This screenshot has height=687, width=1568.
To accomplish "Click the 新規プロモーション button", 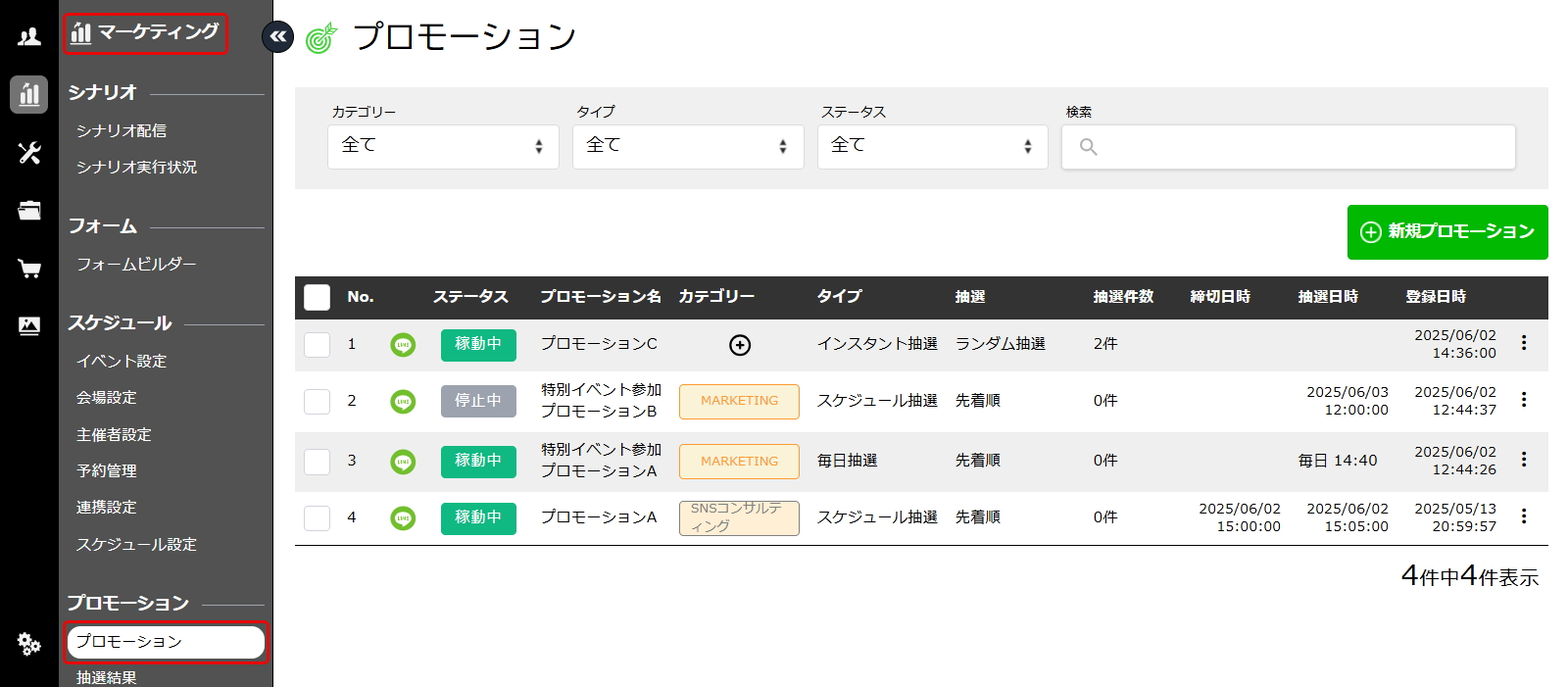I will [1447, 232].
